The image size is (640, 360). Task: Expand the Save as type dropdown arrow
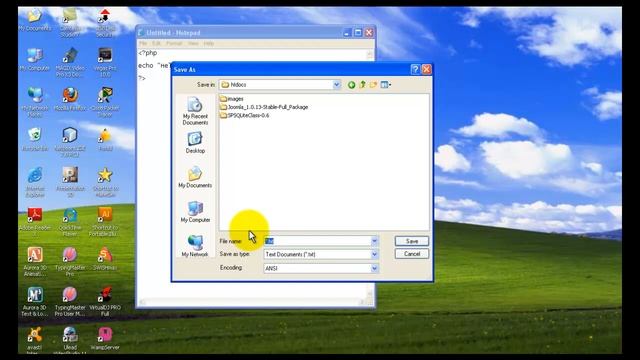click(374, 254)
